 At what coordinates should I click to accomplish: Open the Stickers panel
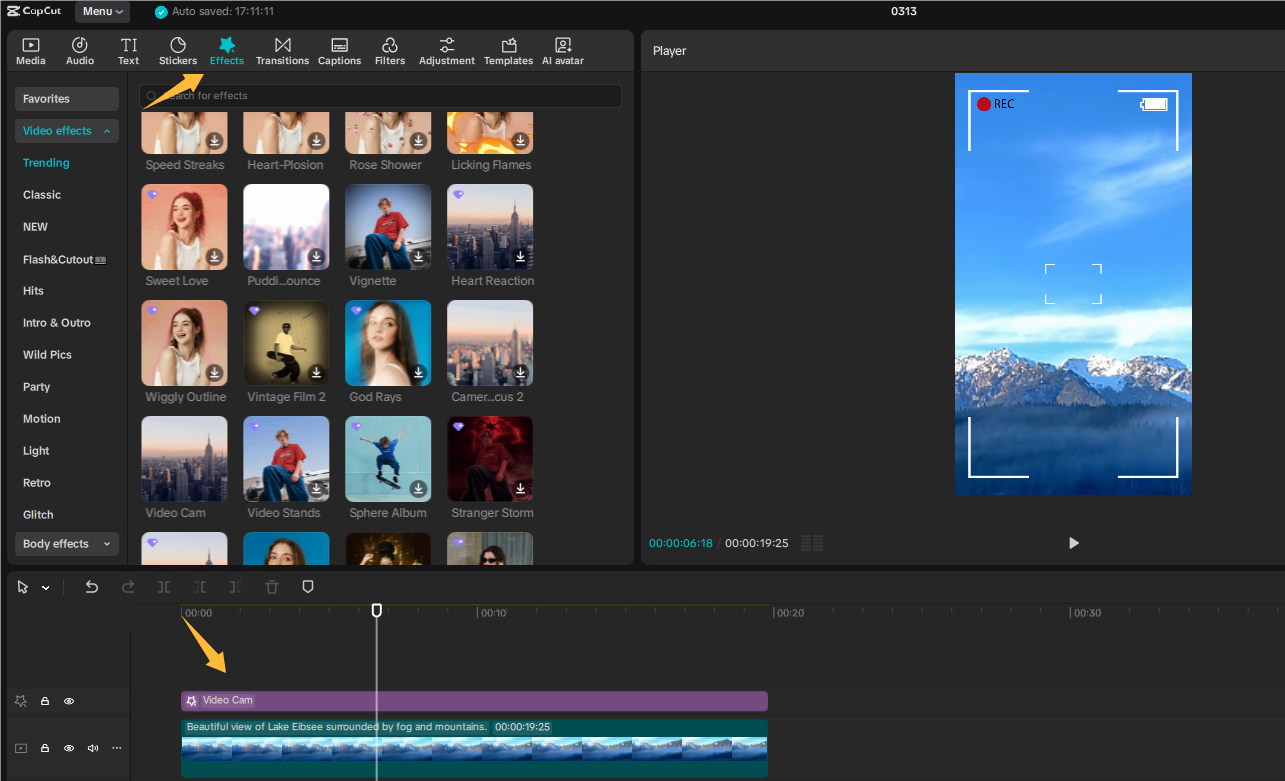pos(178,51)
